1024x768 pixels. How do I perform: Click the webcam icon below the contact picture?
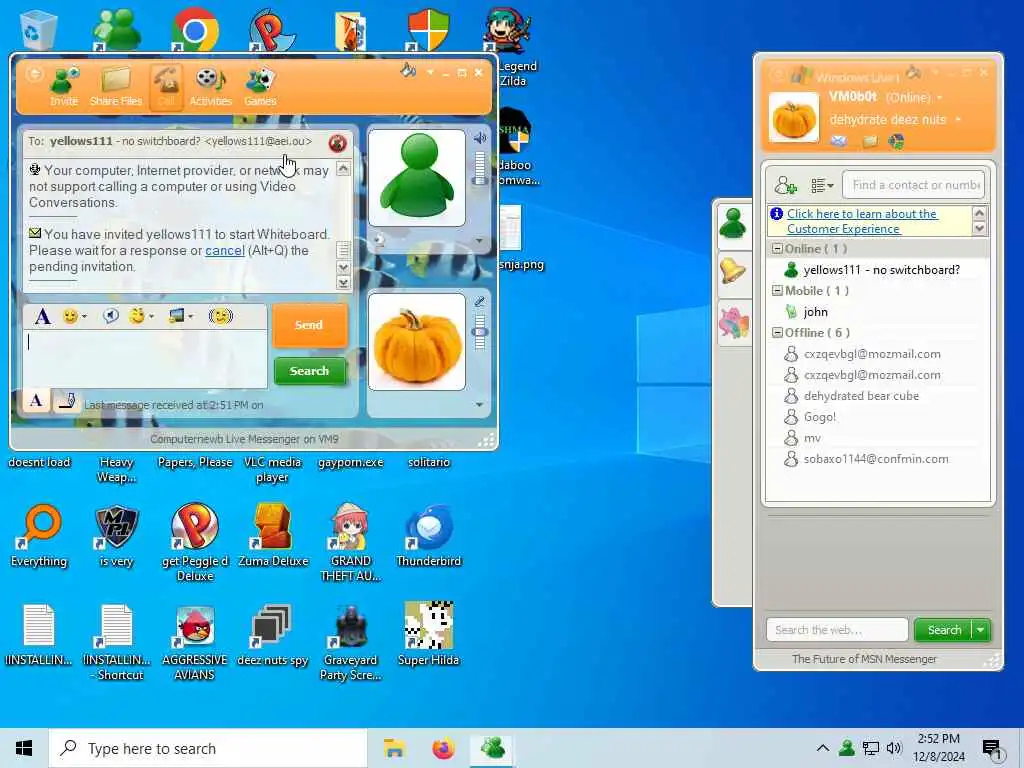(378, 241)
